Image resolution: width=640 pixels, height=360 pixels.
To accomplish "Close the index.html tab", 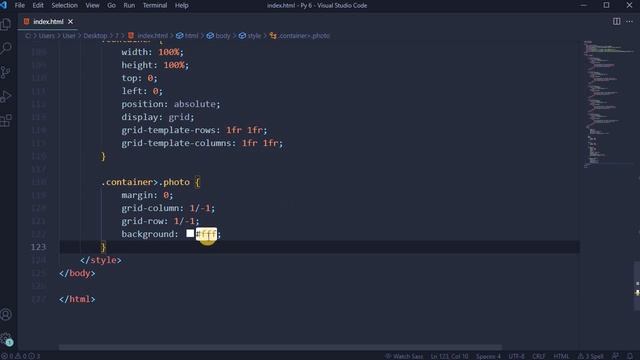I will coord(70,22).
